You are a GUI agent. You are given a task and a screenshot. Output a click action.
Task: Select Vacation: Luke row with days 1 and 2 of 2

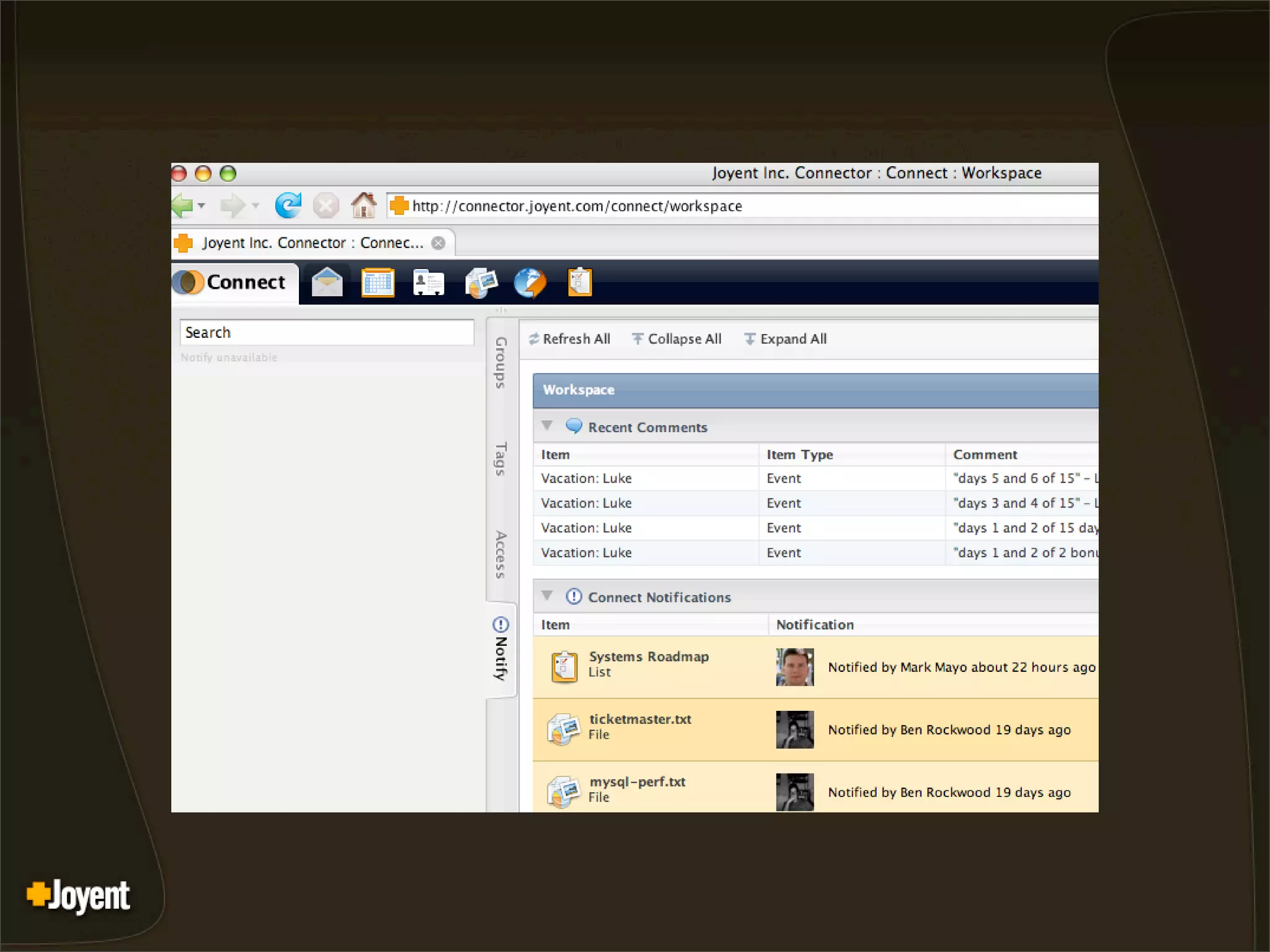click(815, 553)
